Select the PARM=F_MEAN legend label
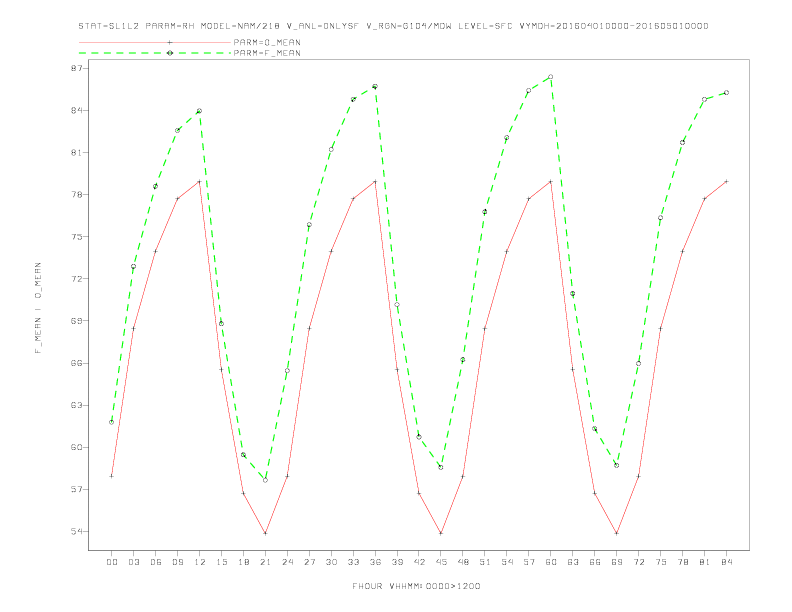 267,53
